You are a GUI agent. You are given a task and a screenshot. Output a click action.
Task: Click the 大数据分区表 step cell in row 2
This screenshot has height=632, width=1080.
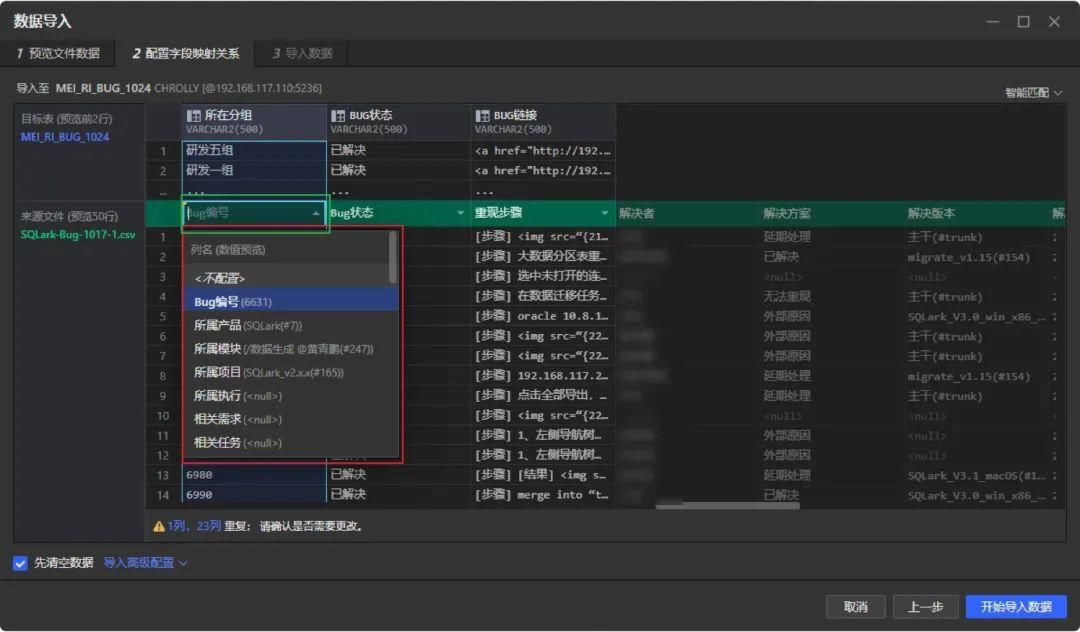coord(542,257)
